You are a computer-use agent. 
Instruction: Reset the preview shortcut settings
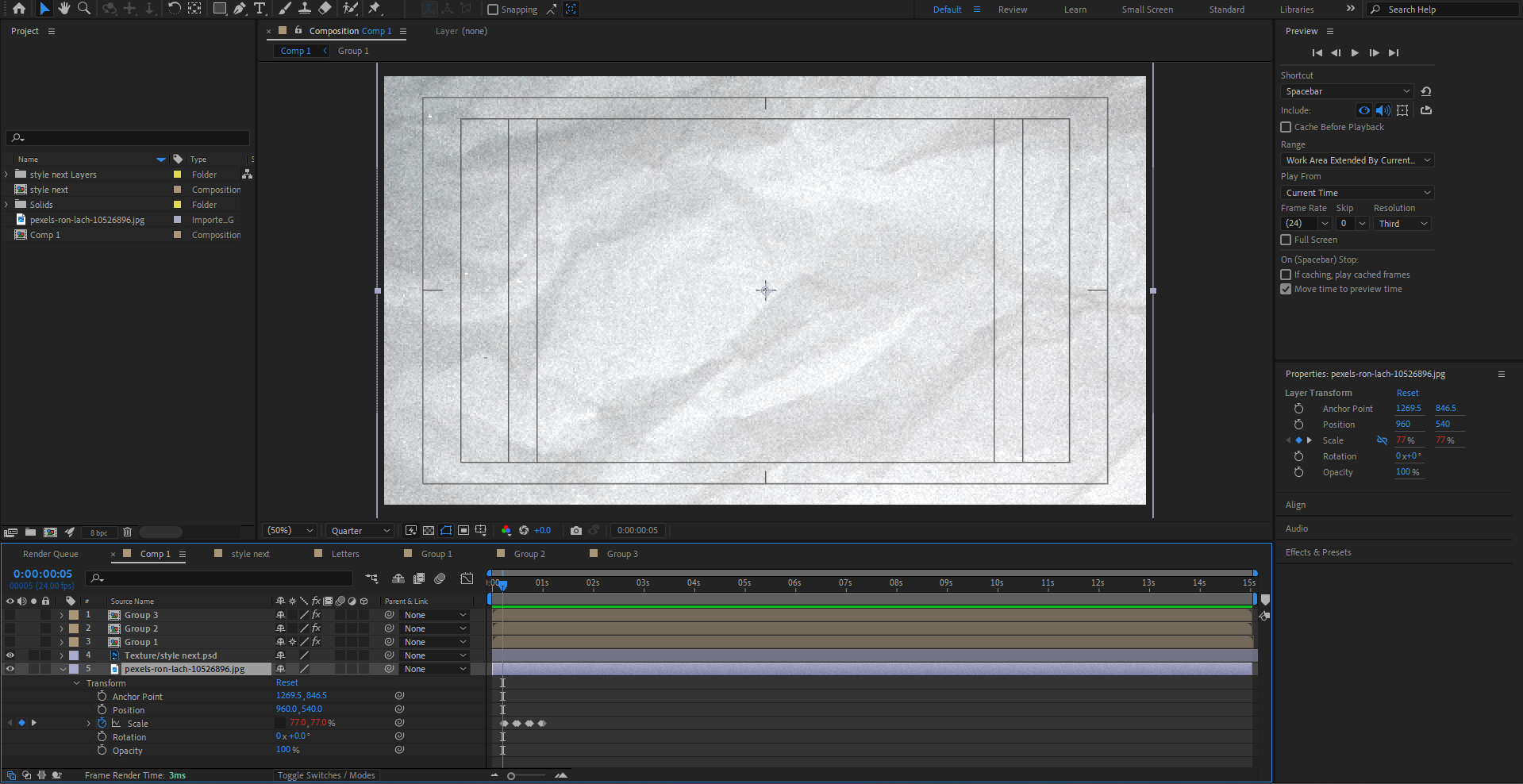1426,91
